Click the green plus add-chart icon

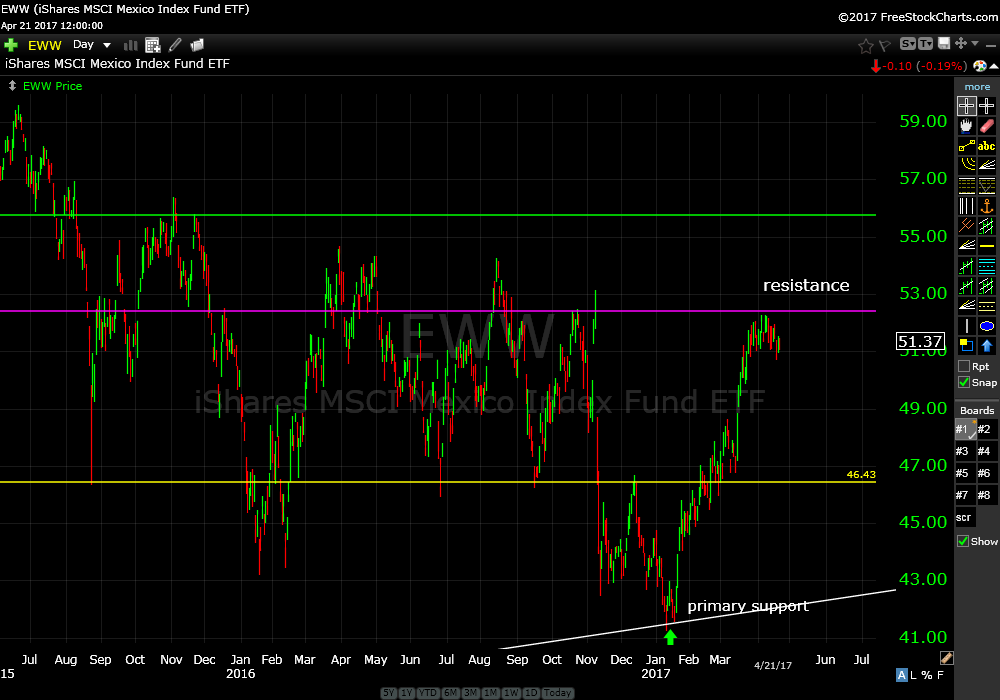(x=11, y=45)
